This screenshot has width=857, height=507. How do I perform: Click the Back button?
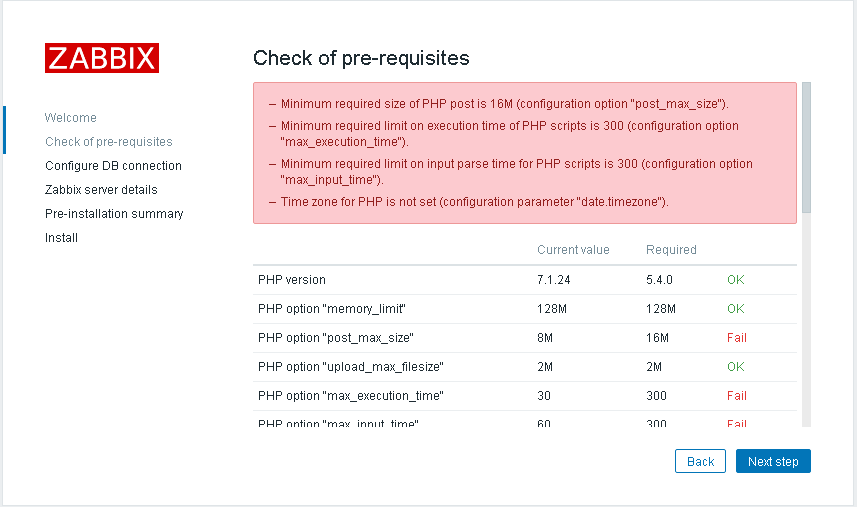(x=700, y=461)
